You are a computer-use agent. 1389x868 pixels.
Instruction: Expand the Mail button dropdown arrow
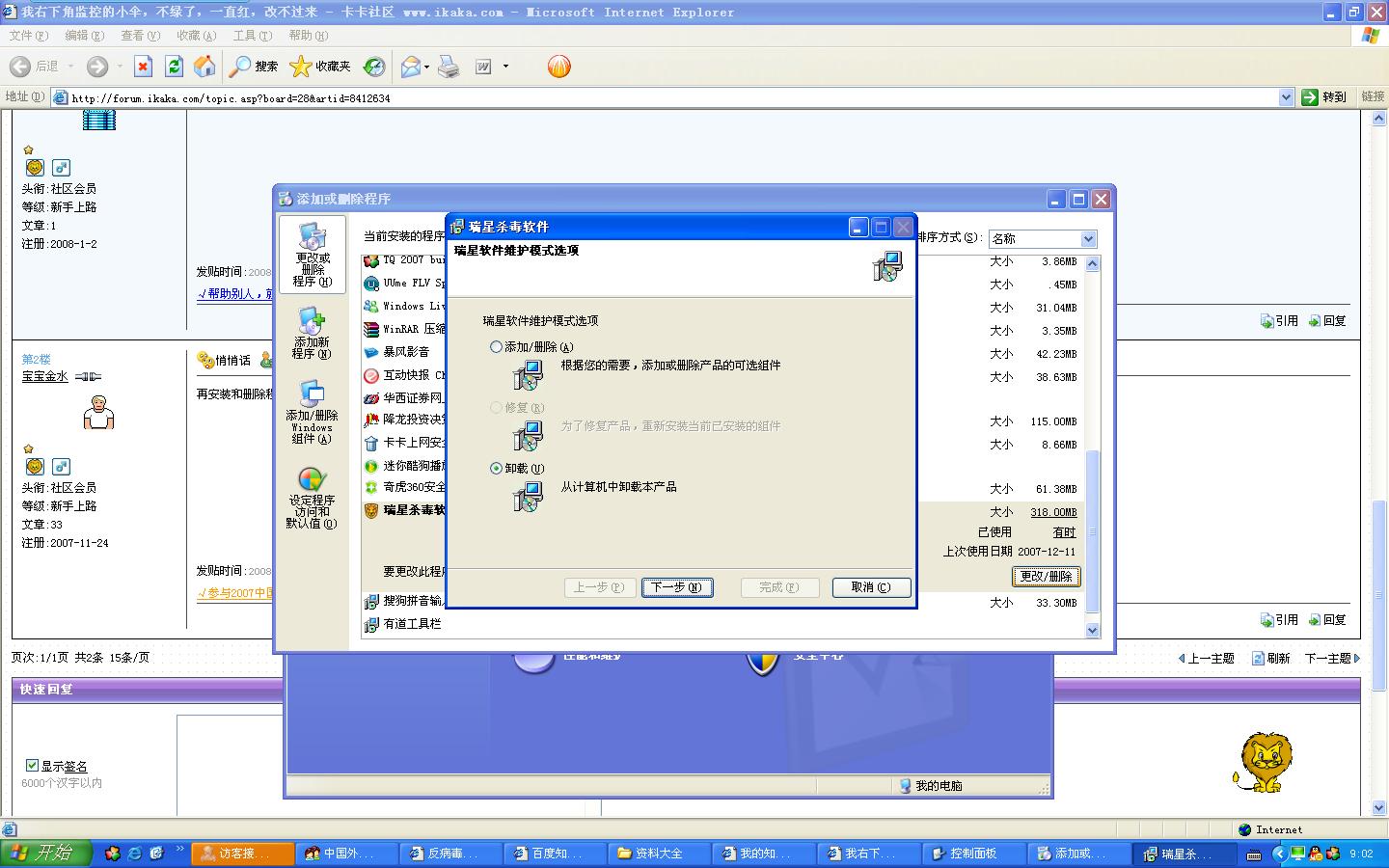click(x=426, y=67)
